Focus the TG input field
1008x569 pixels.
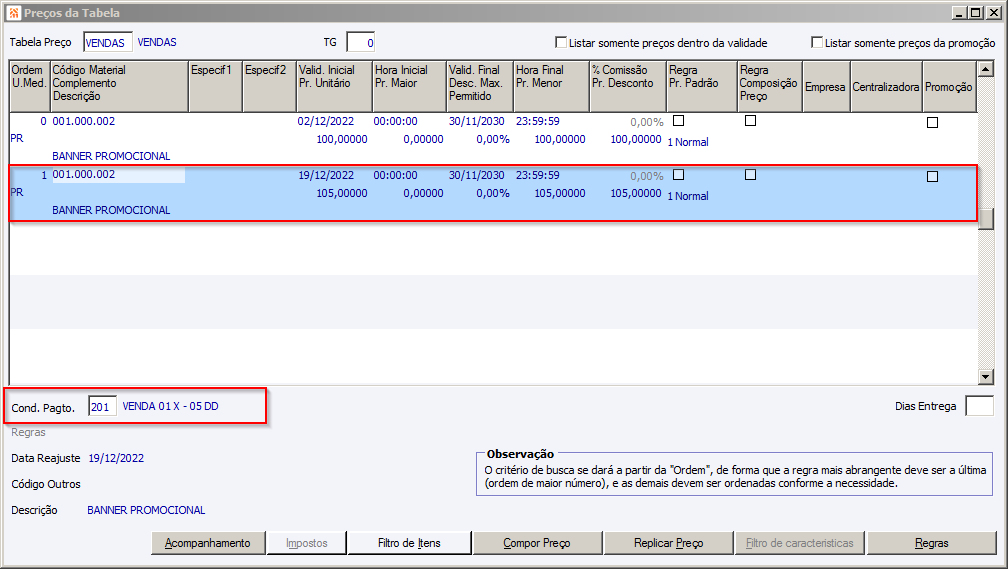point(360,42)
